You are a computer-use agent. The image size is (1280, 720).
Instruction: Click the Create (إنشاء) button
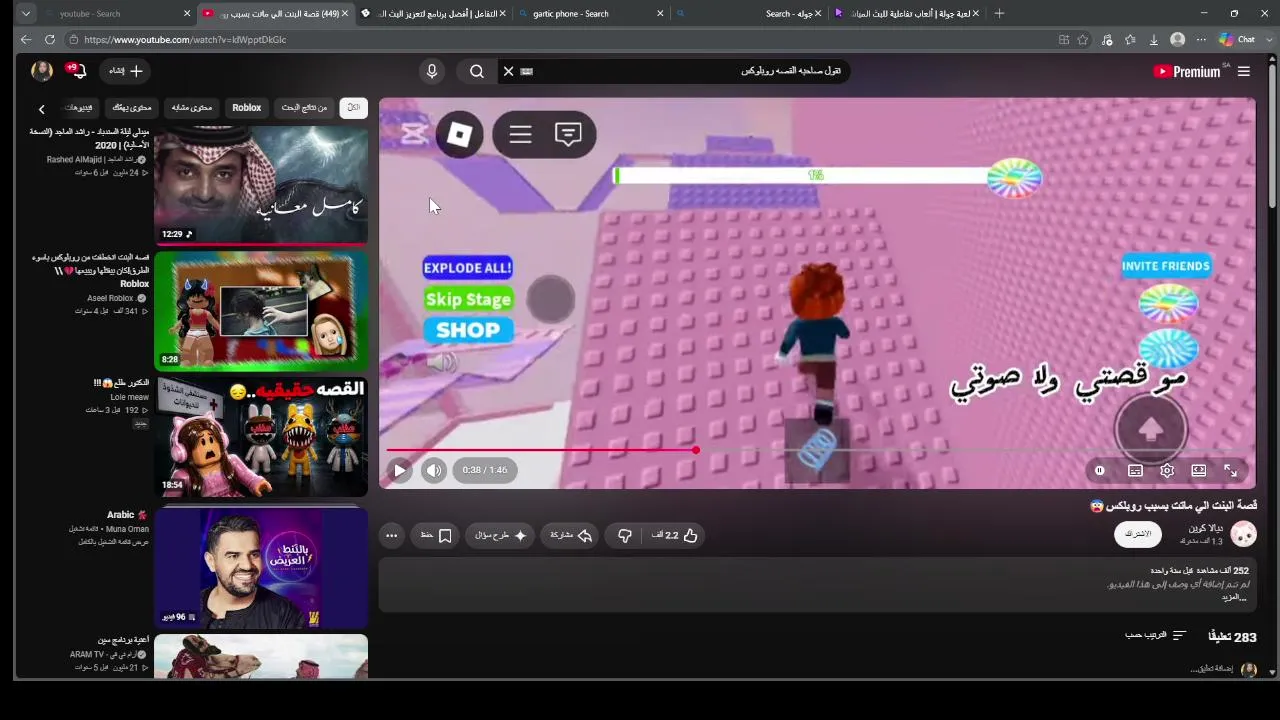[126, 71]
